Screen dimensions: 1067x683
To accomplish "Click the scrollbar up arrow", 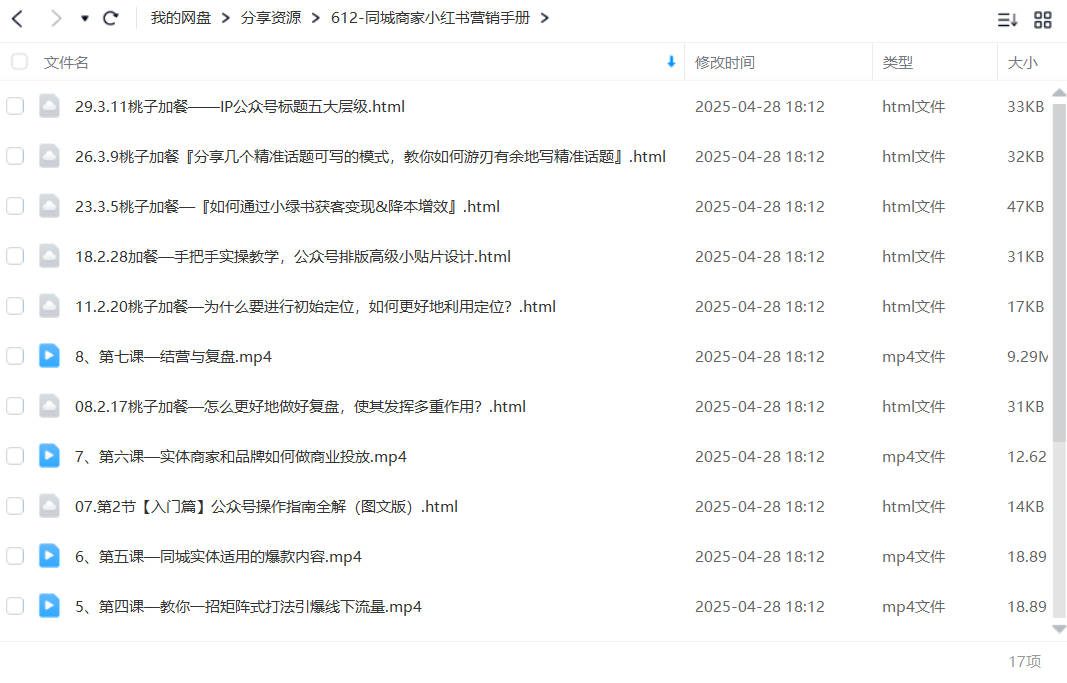I will pos(1059,93).
